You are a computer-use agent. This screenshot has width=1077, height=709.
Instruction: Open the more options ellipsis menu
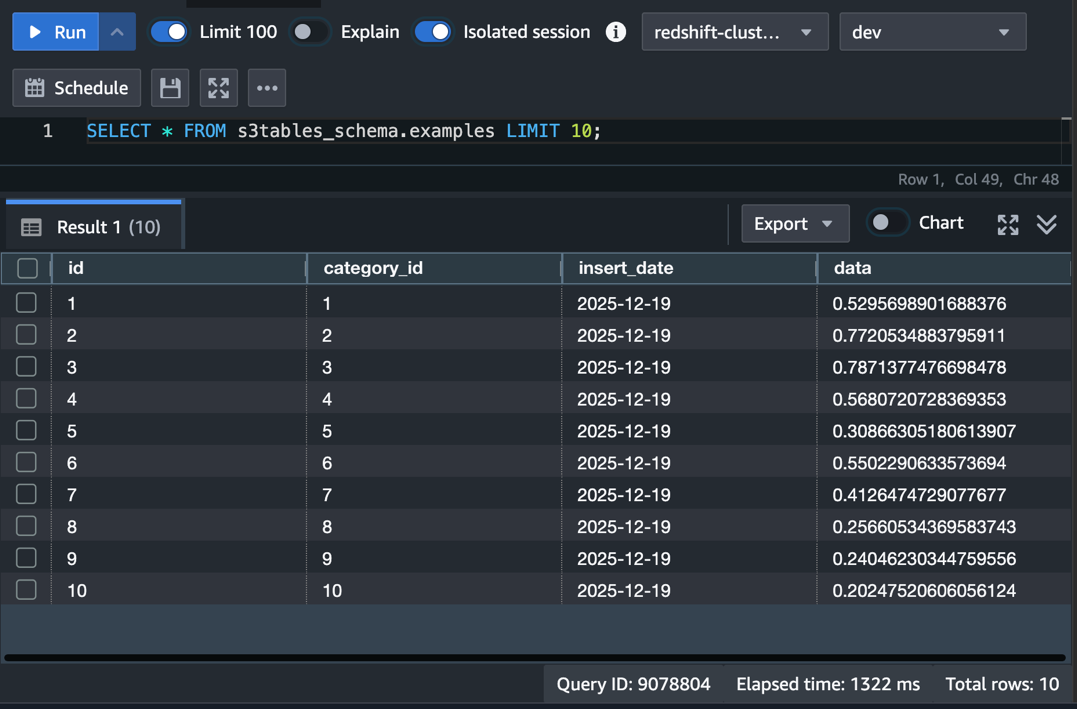(x=267, y=88)
